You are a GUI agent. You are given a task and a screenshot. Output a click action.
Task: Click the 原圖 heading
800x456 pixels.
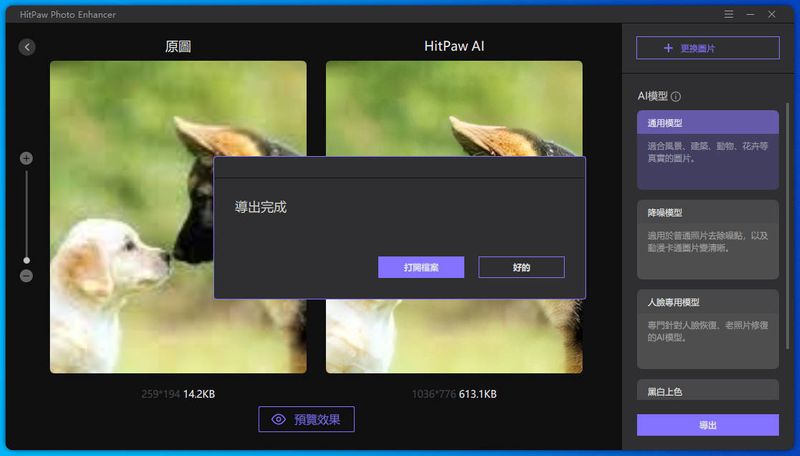click(x=178, y=46)
